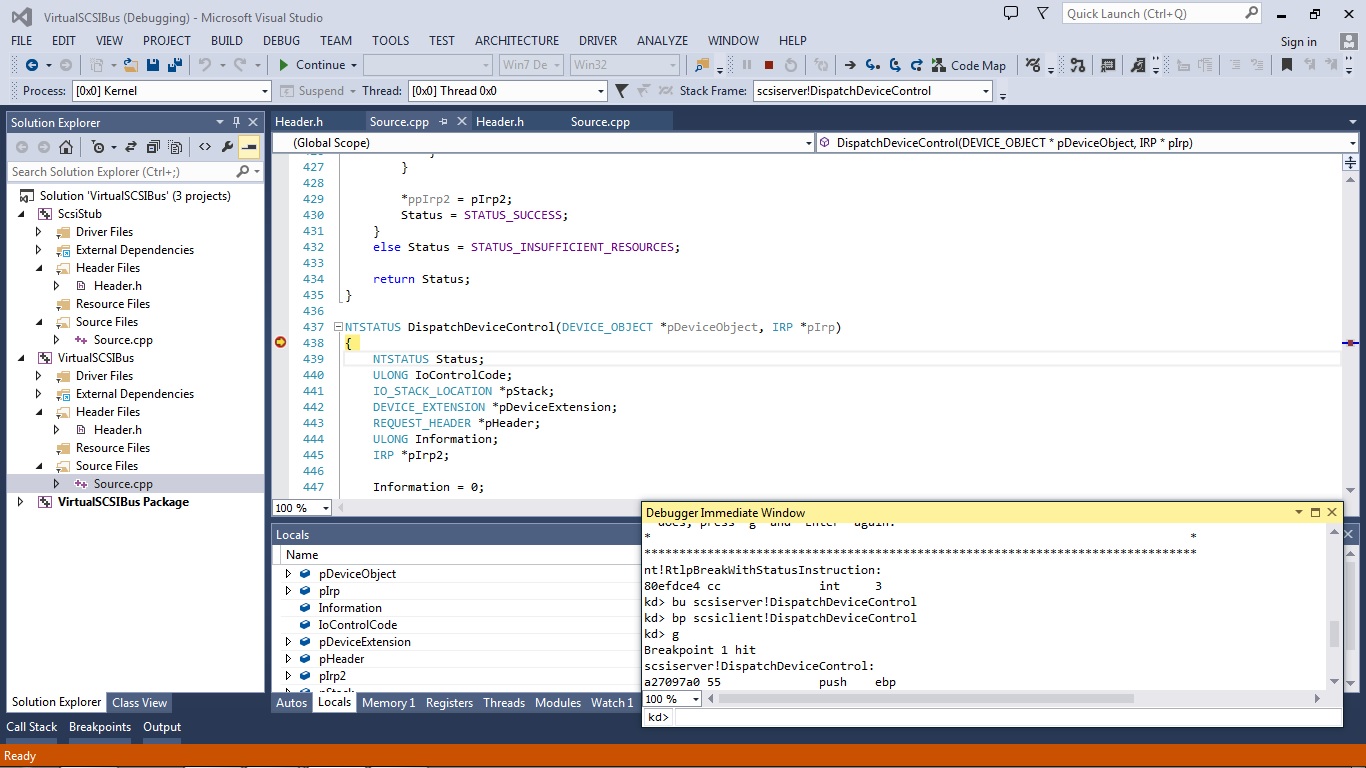Image resolution: width=1366 pixels, height=768 pixels.
Task: Toggle the pin on the Source.cpp tab
Action: pos(443,121)
